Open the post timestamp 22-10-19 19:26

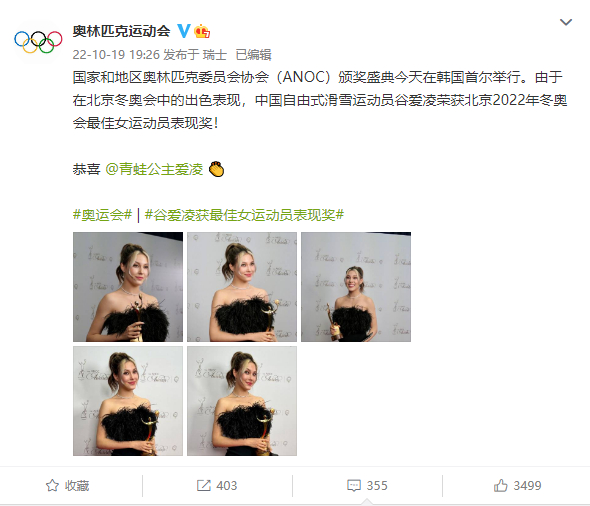116,55
